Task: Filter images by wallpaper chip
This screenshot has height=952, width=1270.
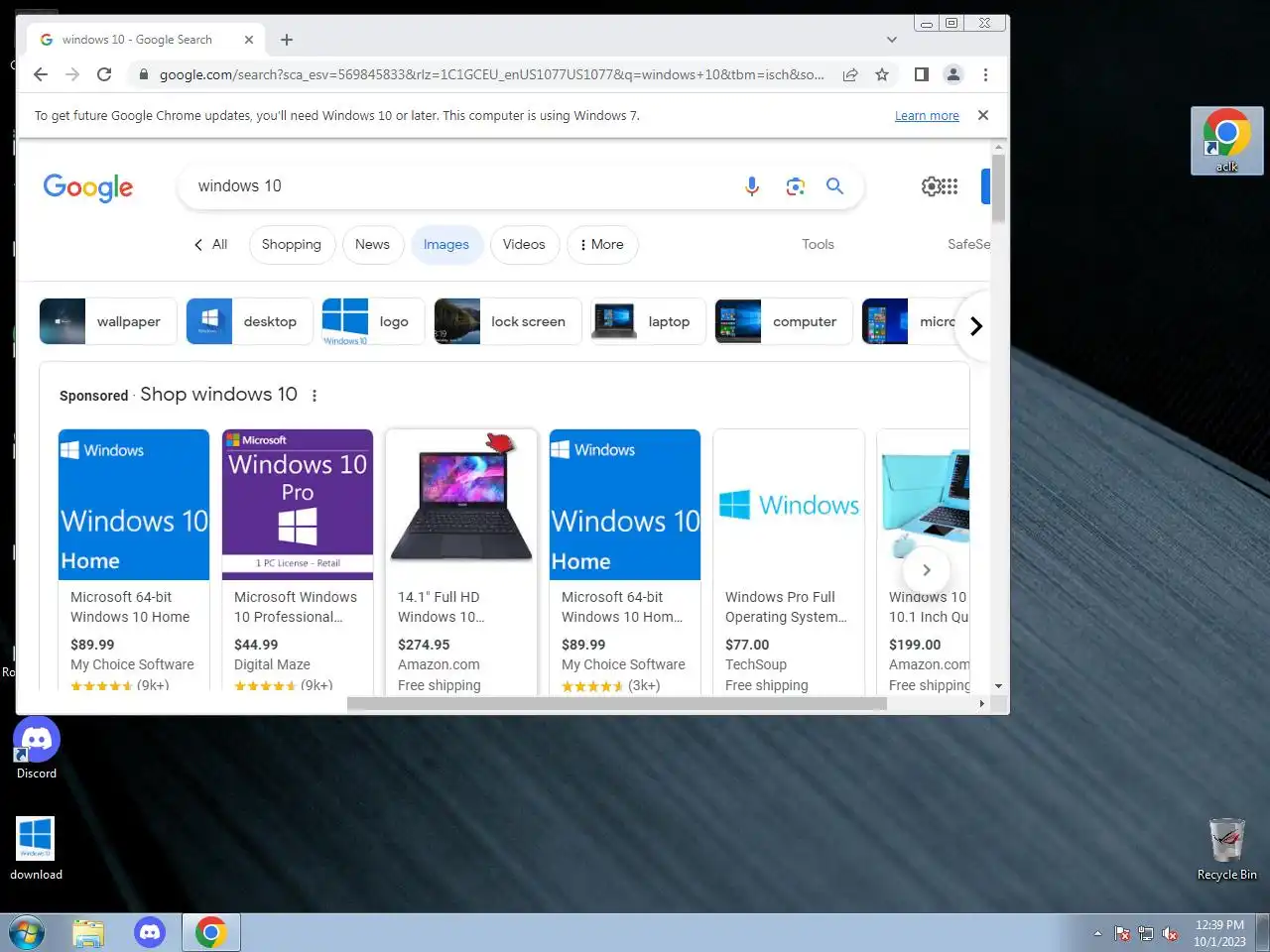Action: [108, 321]
